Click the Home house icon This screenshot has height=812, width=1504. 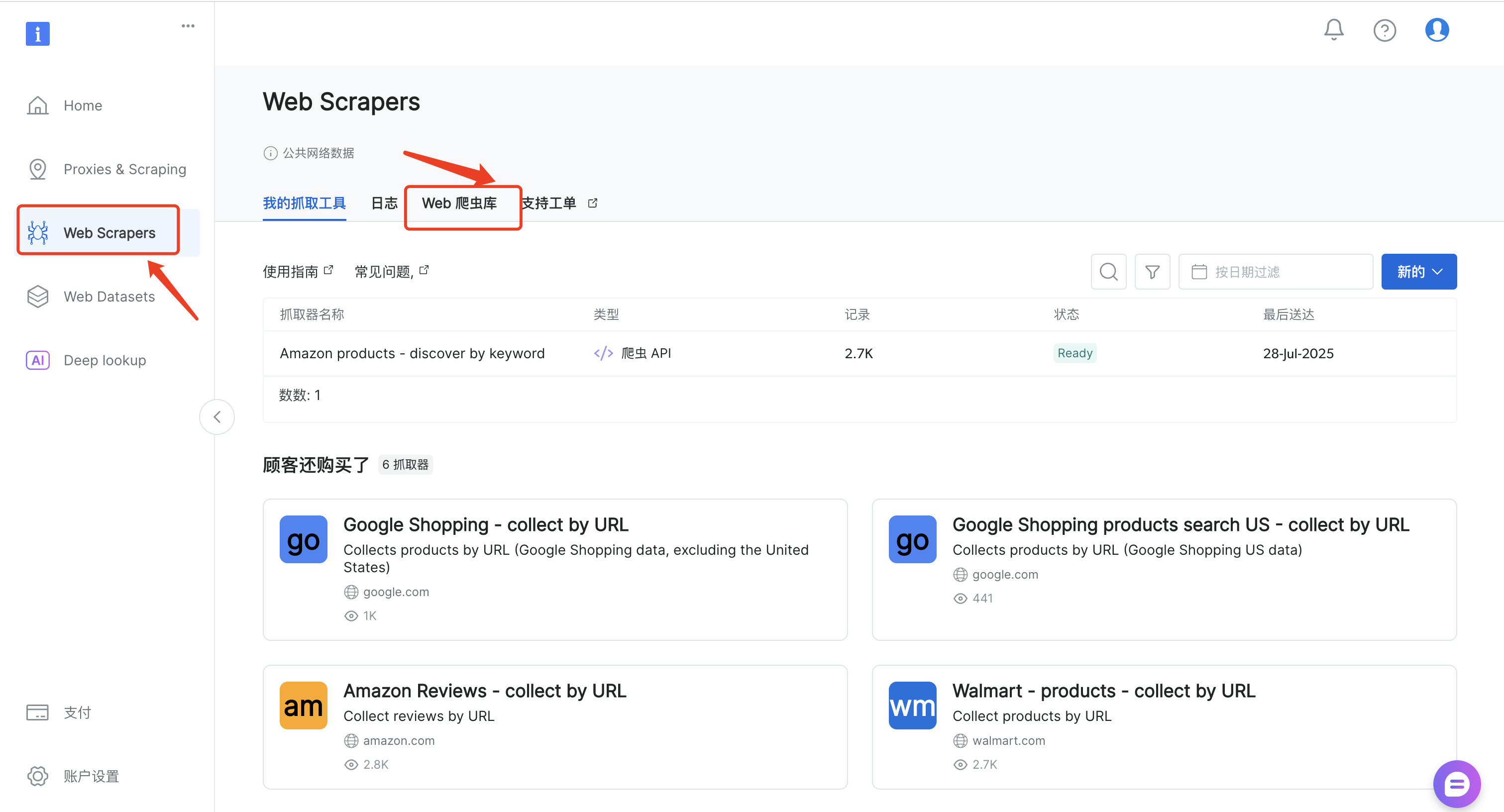tap(38, 105)
